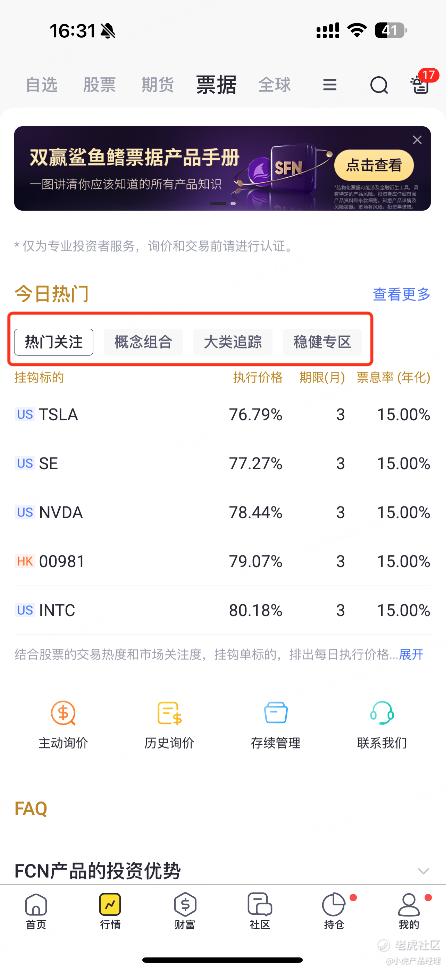Tap the 联系我们 headset icon
This screenshot has height=971, width=448.
(x=382, y=713)
